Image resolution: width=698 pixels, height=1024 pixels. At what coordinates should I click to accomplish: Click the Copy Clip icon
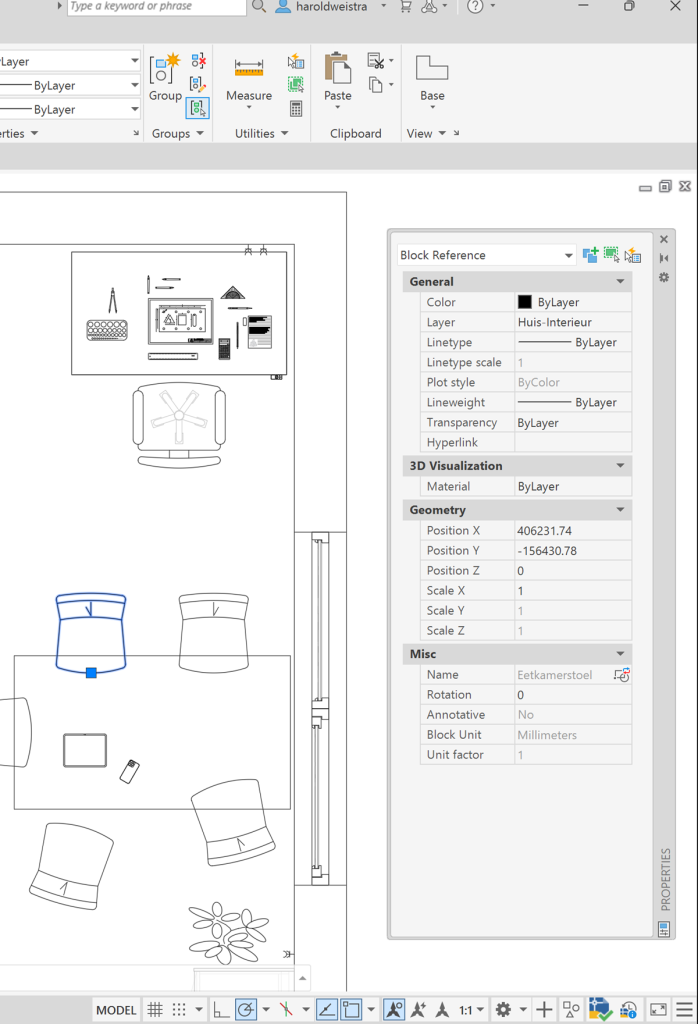375,84
